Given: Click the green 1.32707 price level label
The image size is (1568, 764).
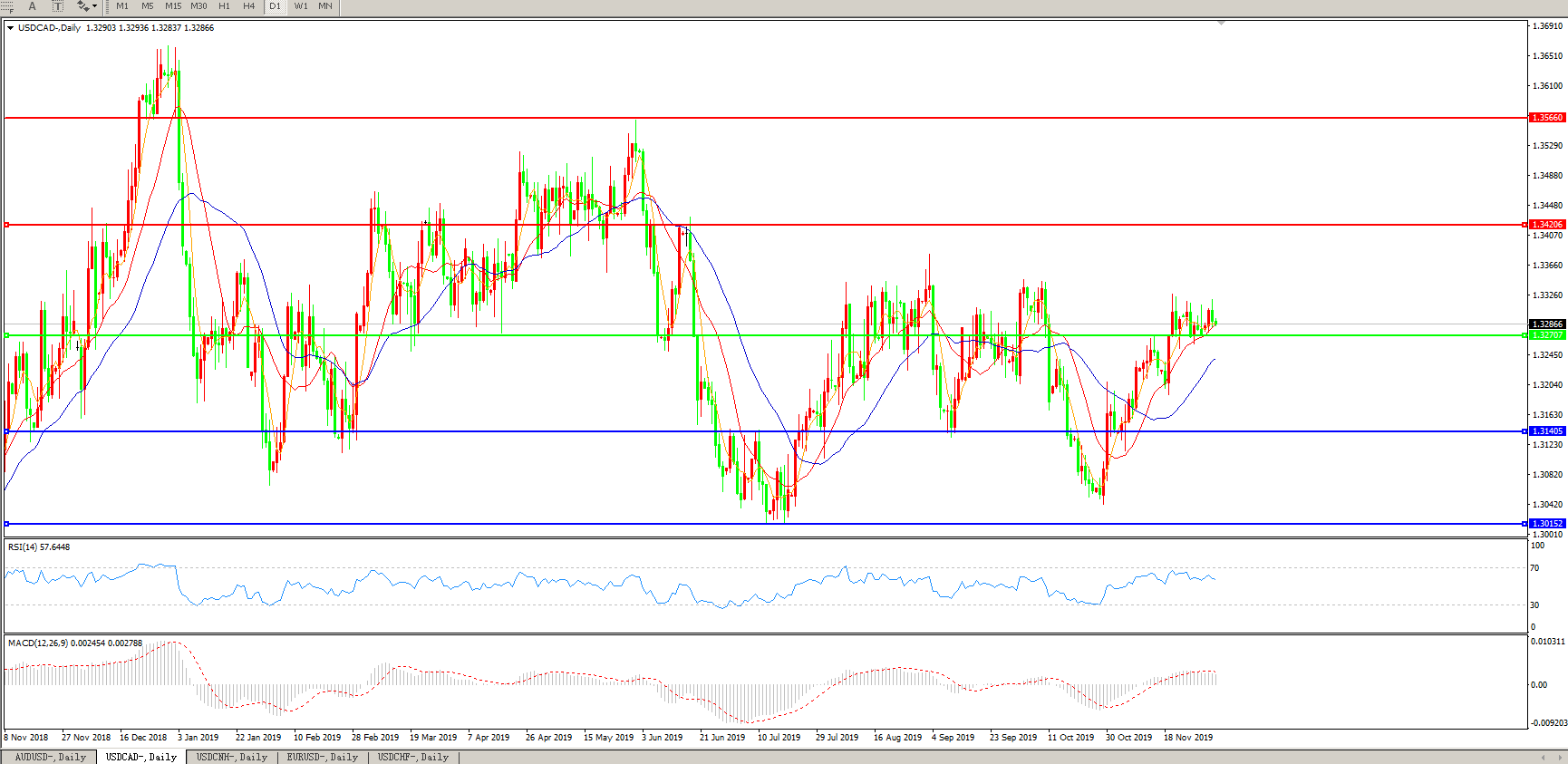Looking at the screenshot, I should 1547,335.
